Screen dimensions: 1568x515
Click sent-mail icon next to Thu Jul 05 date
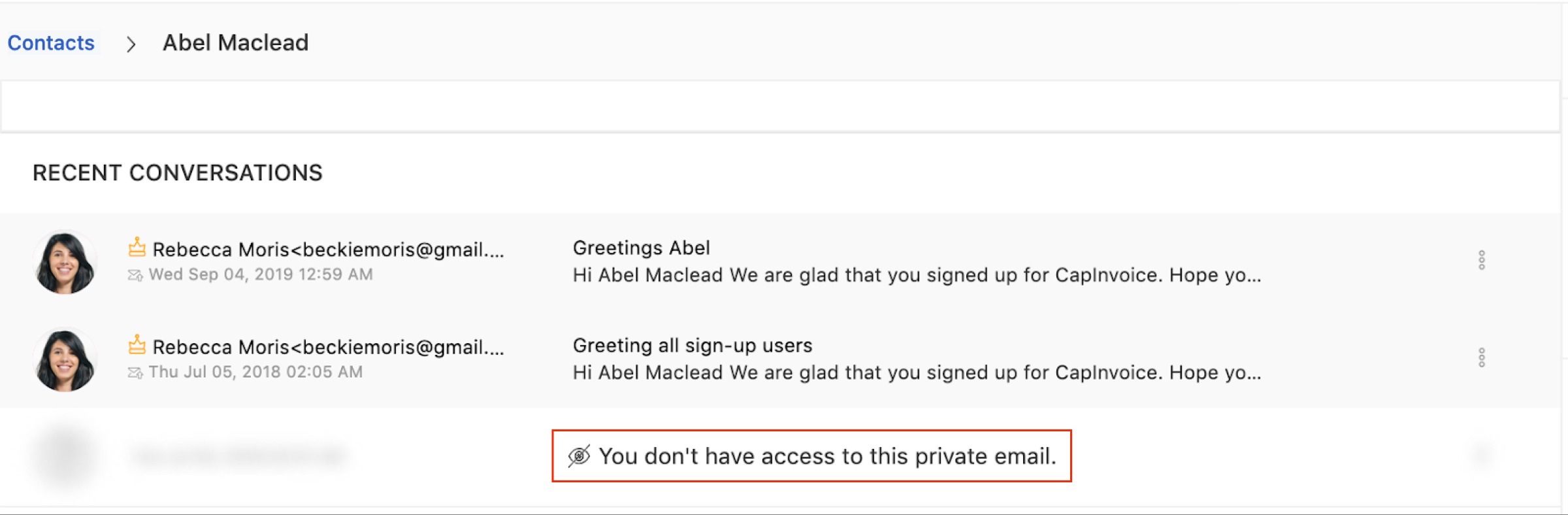click(135, 373)
